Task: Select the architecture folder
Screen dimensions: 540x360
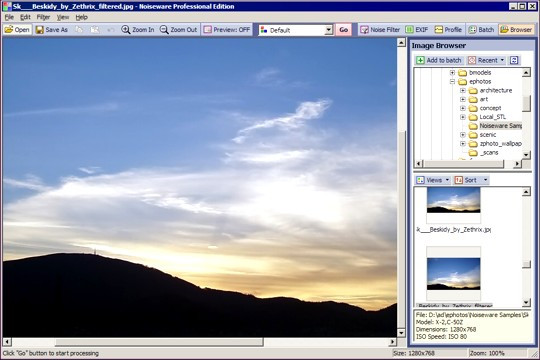Action: 496,91
